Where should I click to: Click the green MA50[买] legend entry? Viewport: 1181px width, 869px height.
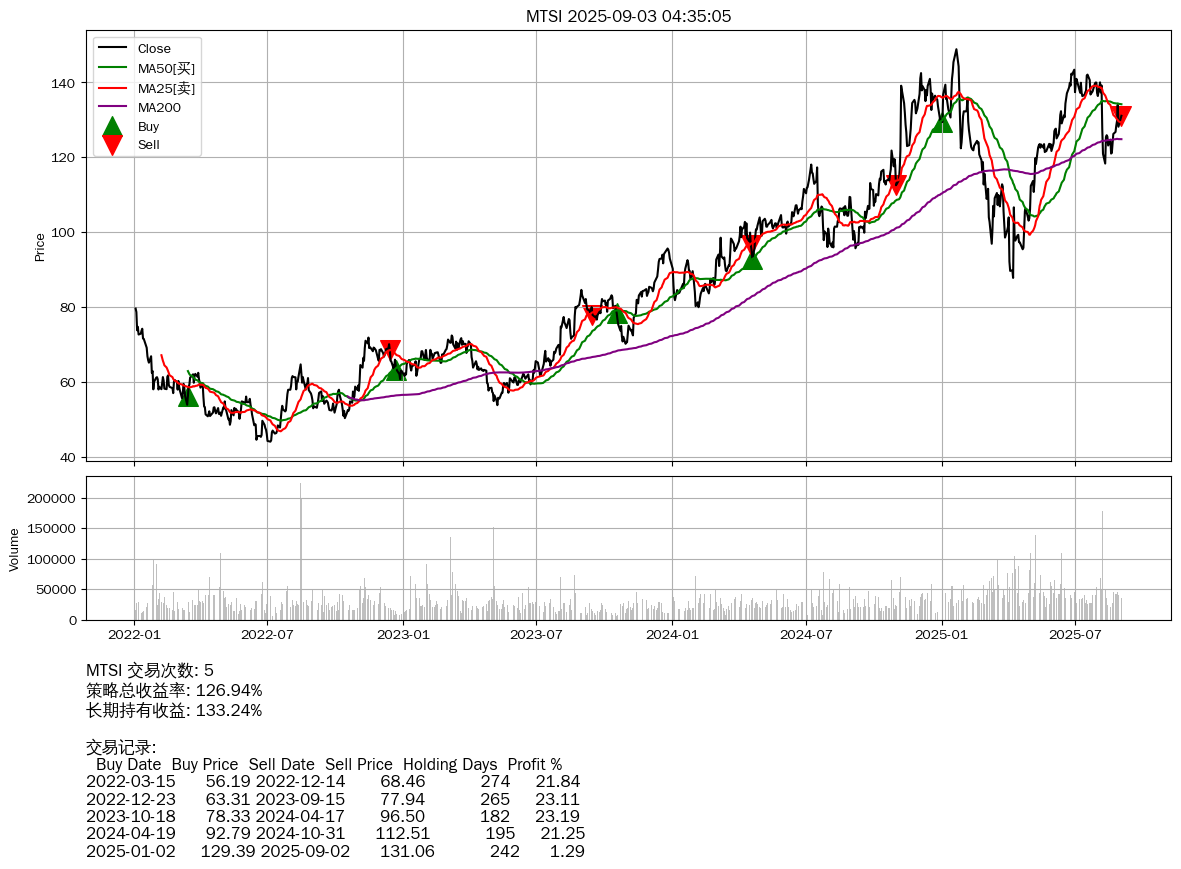click(x=165, y=68)
